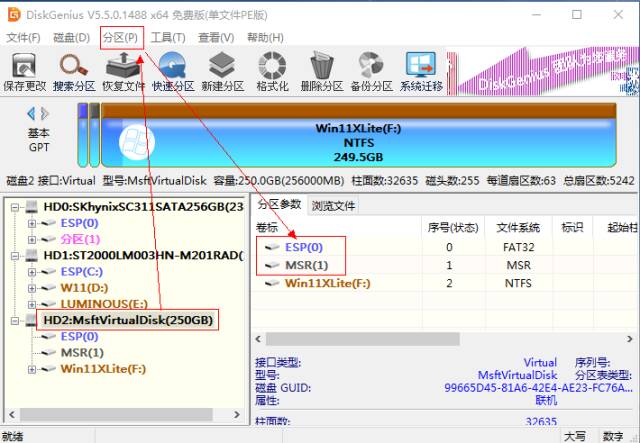Viewport: 640px width, 443px height.
Task: Create a New Partition (新建分区)
Action: click(222, 72)
